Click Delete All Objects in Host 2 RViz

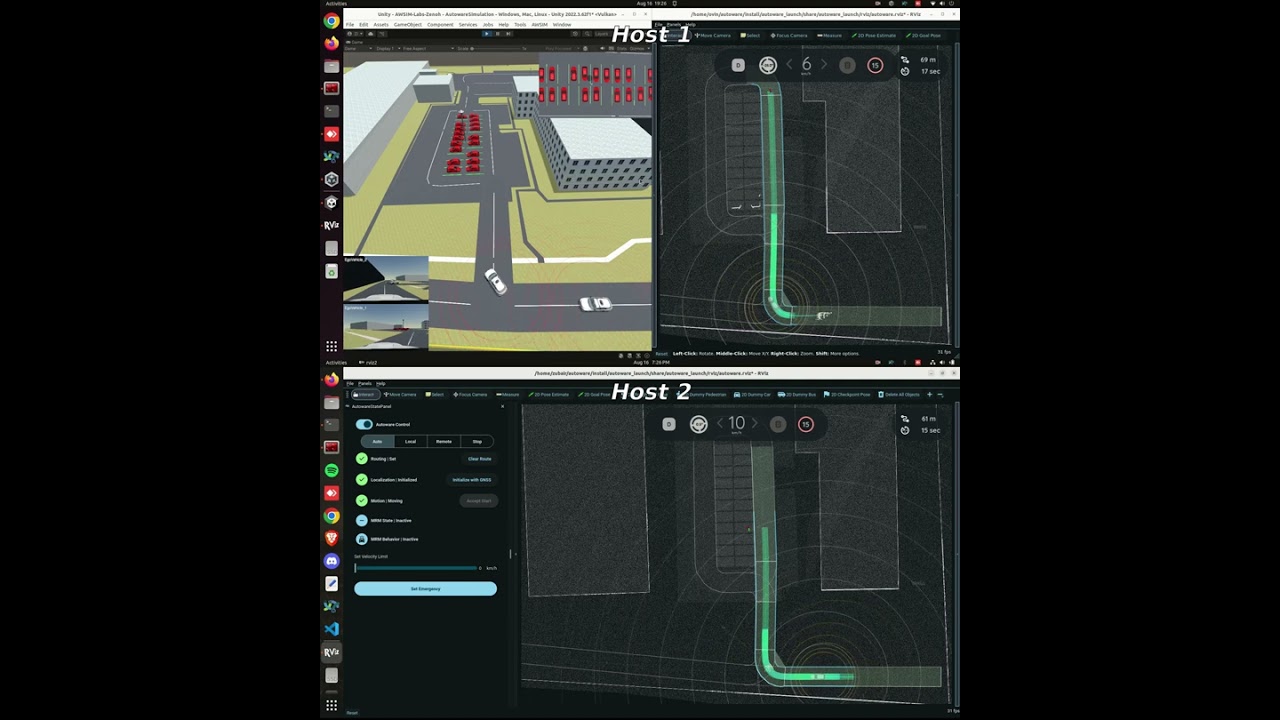click(x=898, y=395)
